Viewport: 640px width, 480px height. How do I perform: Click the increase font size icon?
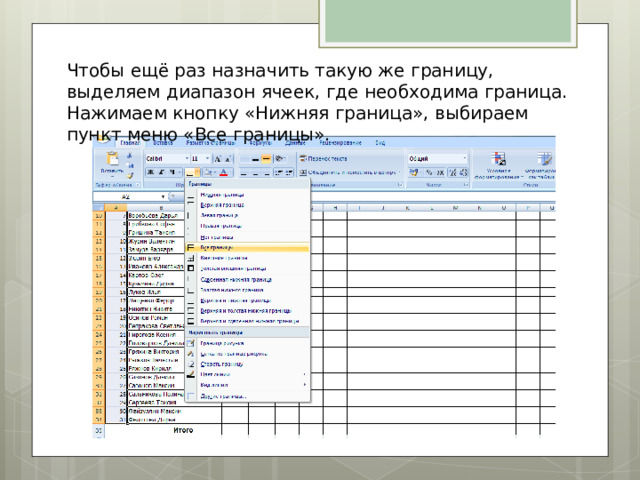pos(218,159)
